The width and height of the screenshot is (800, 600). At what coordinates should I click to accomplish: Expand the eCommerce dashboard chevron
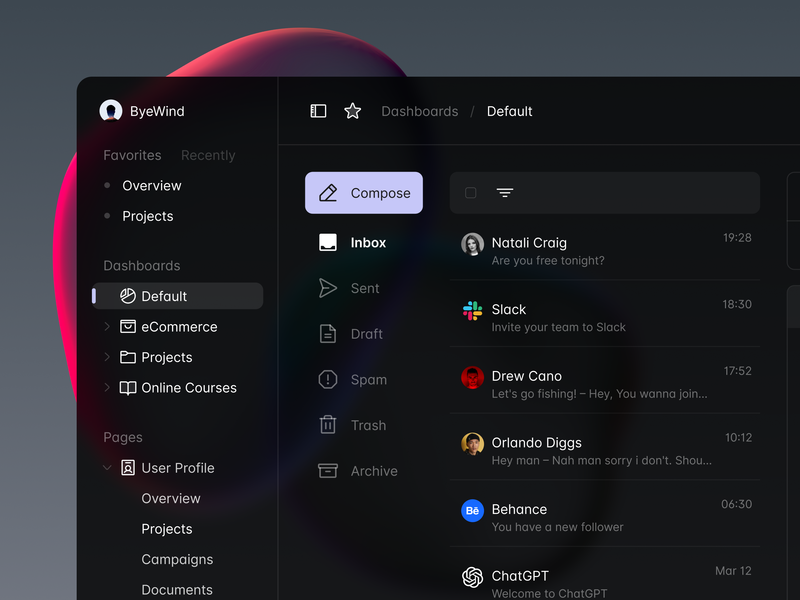pyautogui.click(x=107, y=327)
